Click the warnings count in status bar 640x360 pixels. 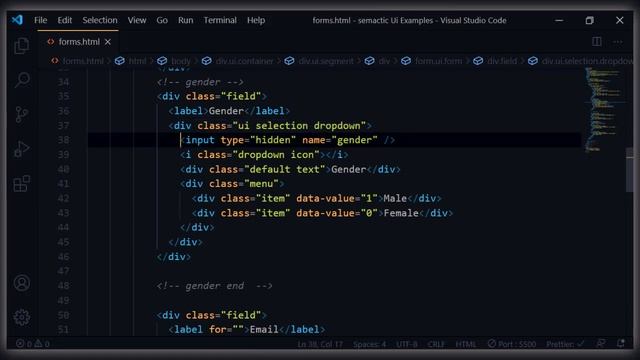42,344
